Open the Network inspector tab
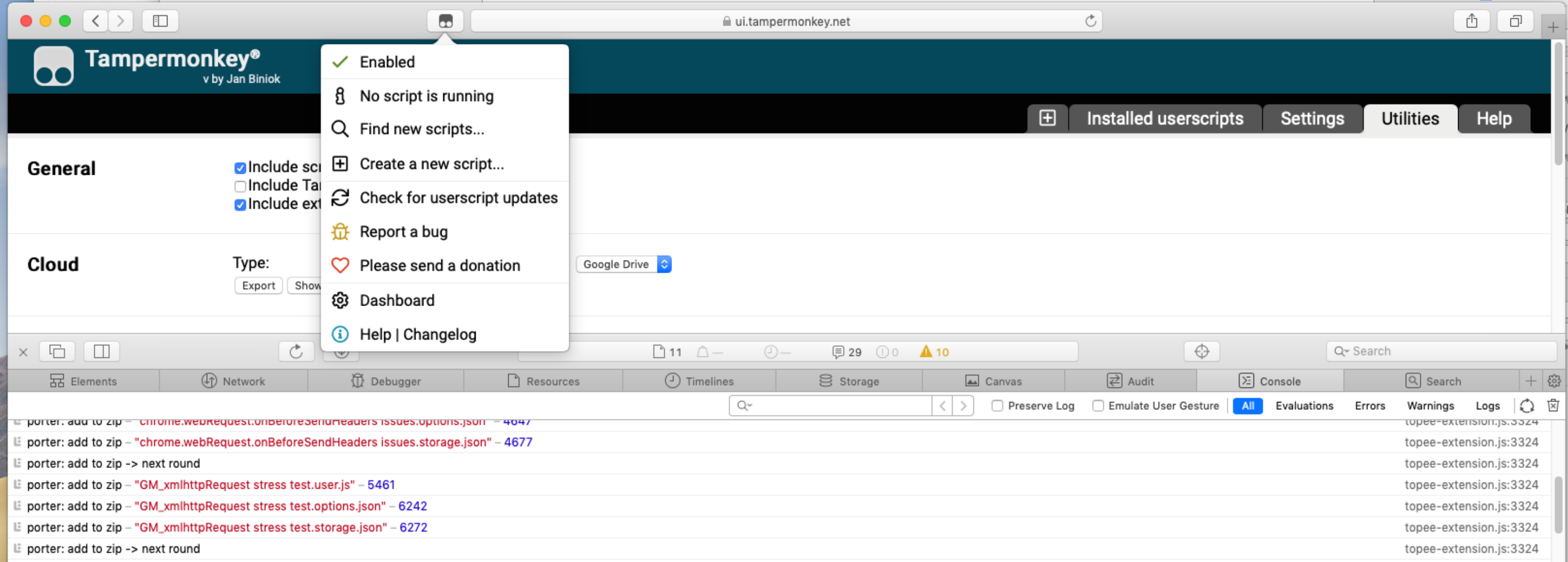1568x562 pixels. [x=234, y=381]
